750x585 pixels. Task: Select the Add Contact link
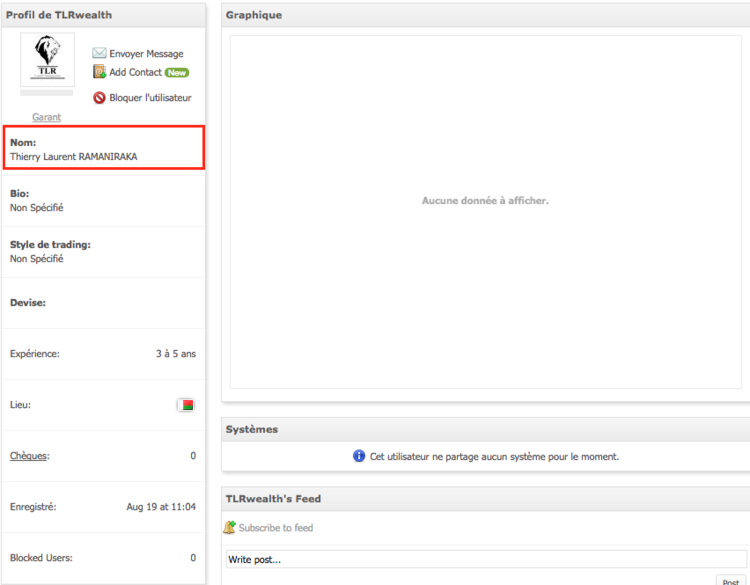(x=135, y=73)
